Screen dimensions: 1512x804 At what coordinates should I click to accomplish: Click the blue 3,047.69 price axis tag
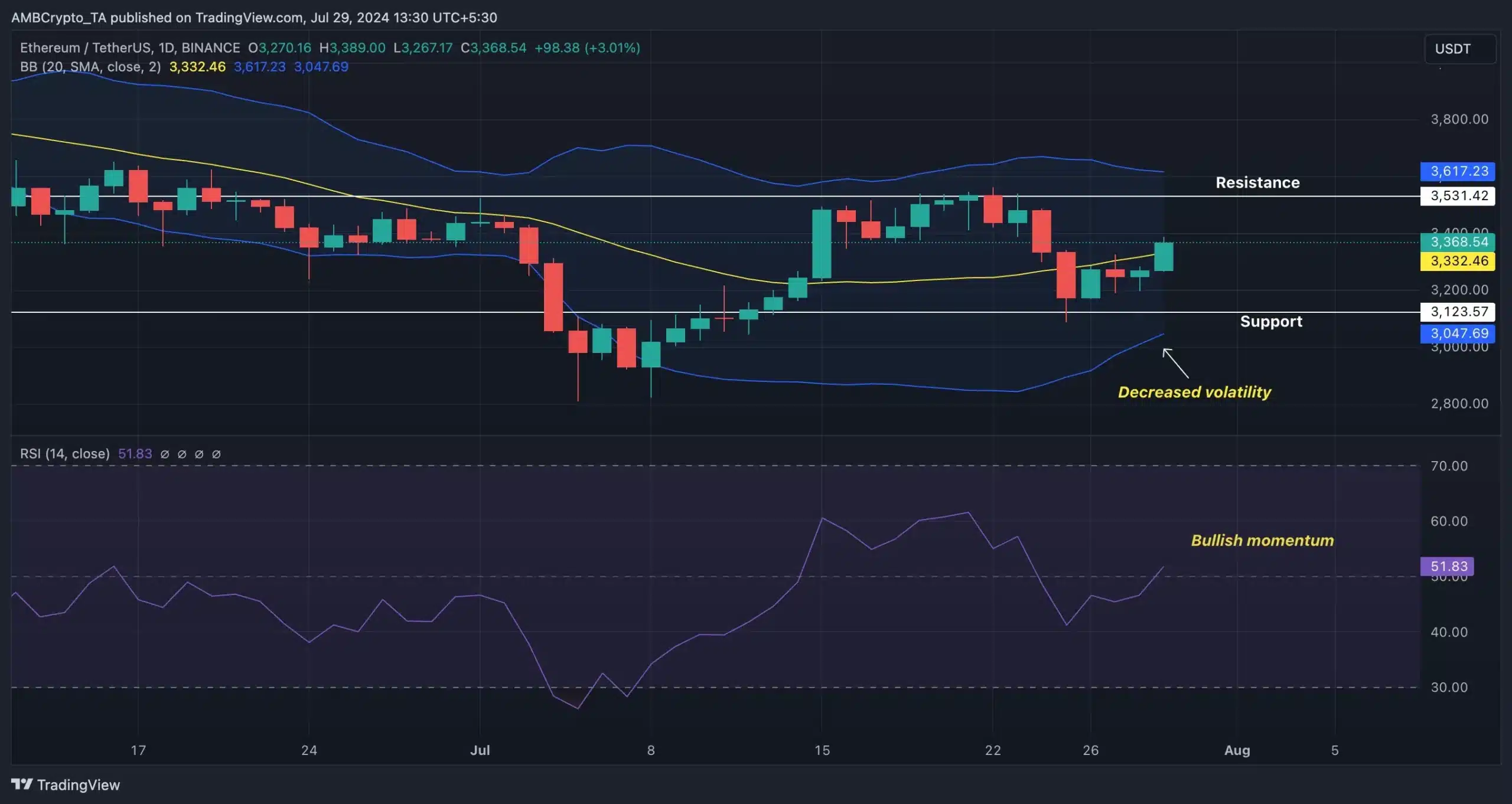[1458, 334]
